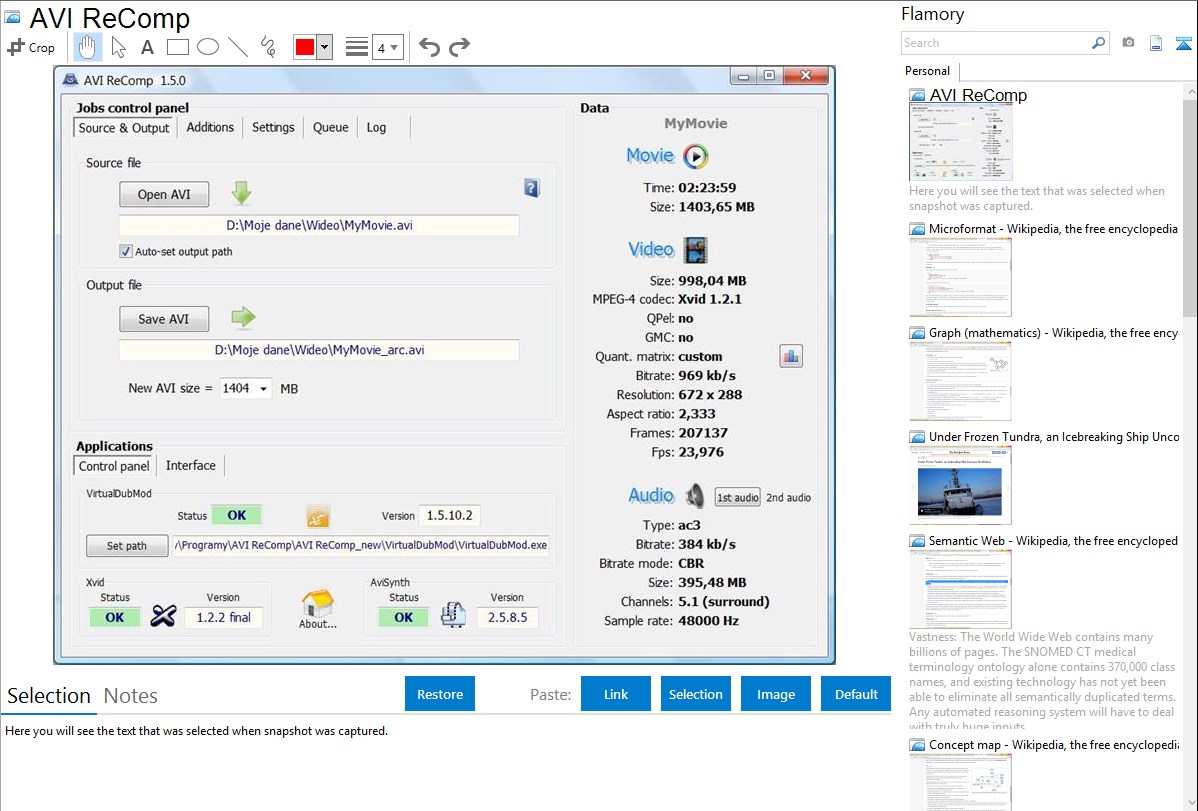This screenshot has width=1198, height=811.
Task: Switch to the Settings tab
Action: [x=273, y=128]
